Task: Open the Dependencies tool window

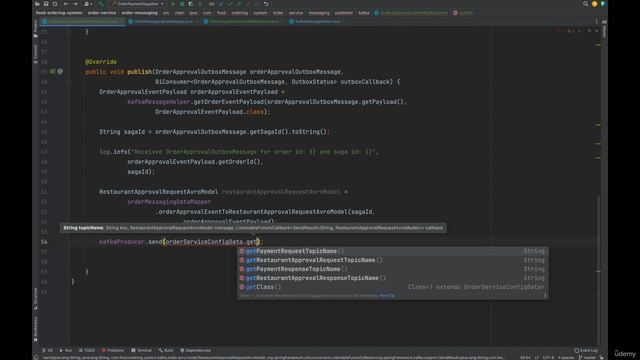Action: 196,350
